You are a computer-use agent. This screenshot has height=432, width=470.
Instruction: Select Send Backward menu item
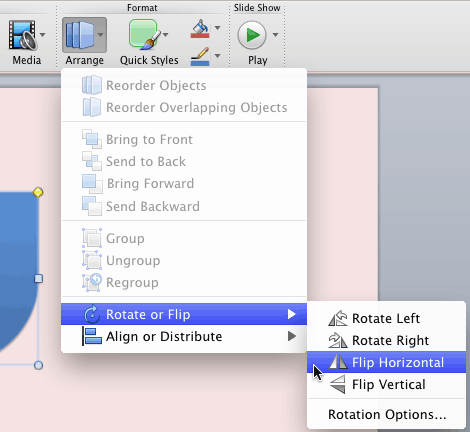pos(184,206)
